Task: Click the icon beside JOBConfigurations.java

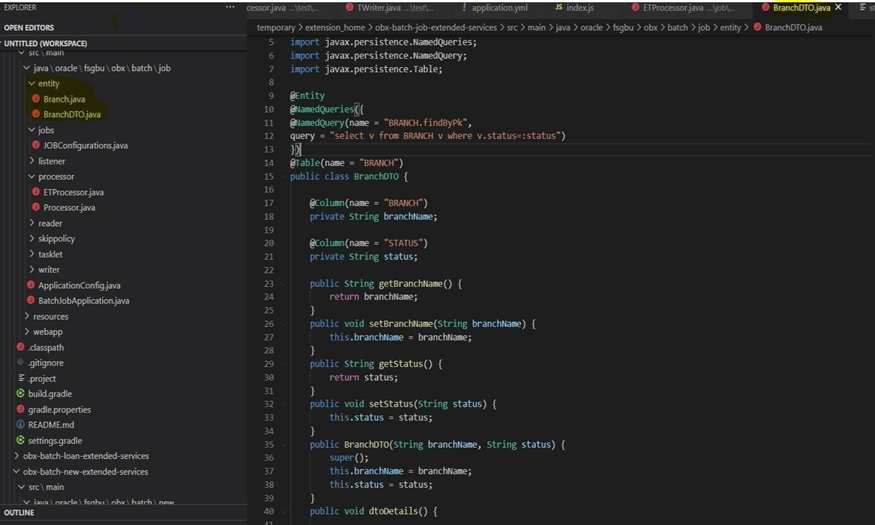Action: click(x=36, y=145)
